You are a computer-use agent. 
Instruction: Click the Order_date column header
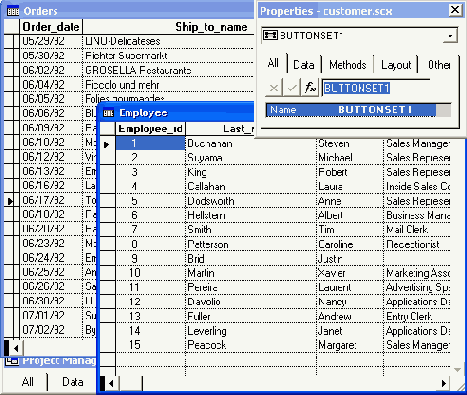(51, 27)
